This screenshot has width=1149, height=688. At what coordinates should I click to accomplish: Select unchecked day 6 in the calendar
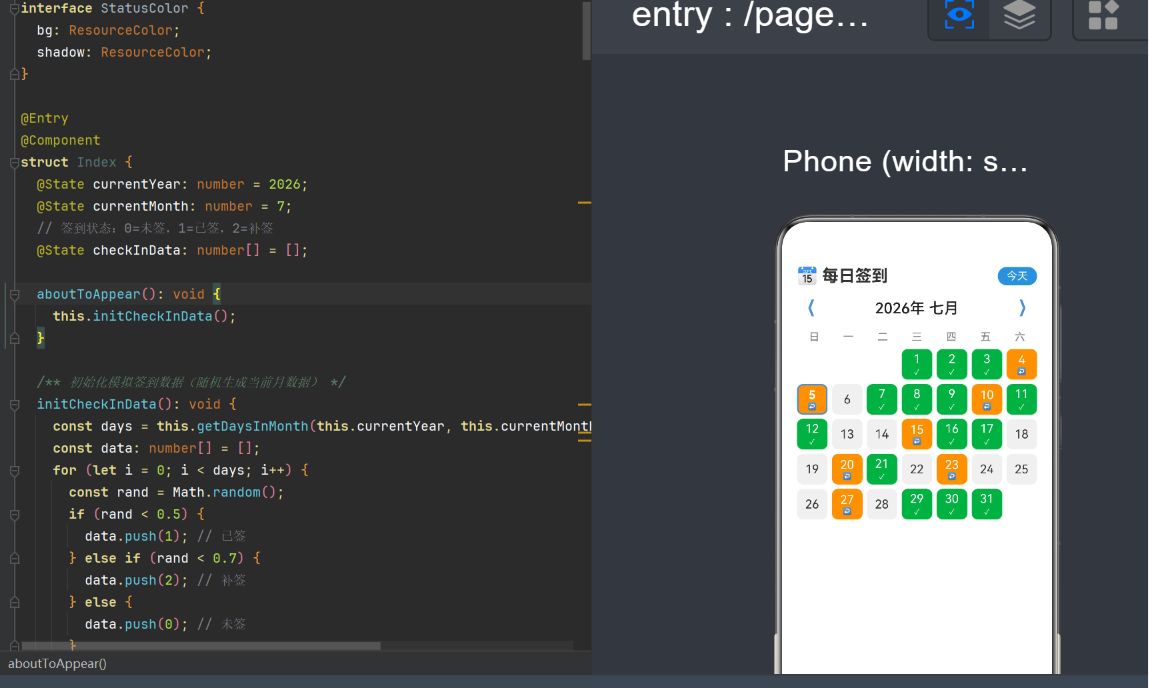tap(847, 399)
